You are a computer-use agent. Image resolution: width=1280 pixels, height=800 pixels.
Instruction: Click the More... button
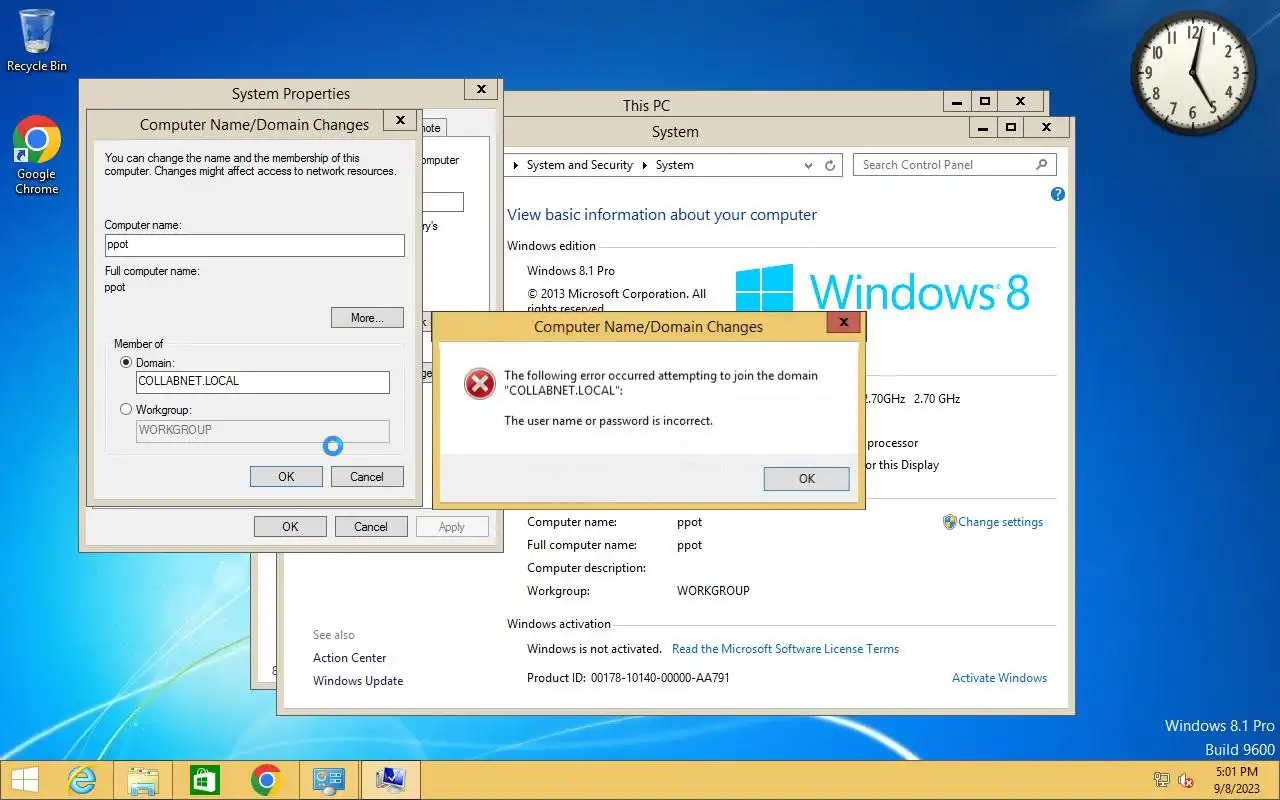(367, 318)
